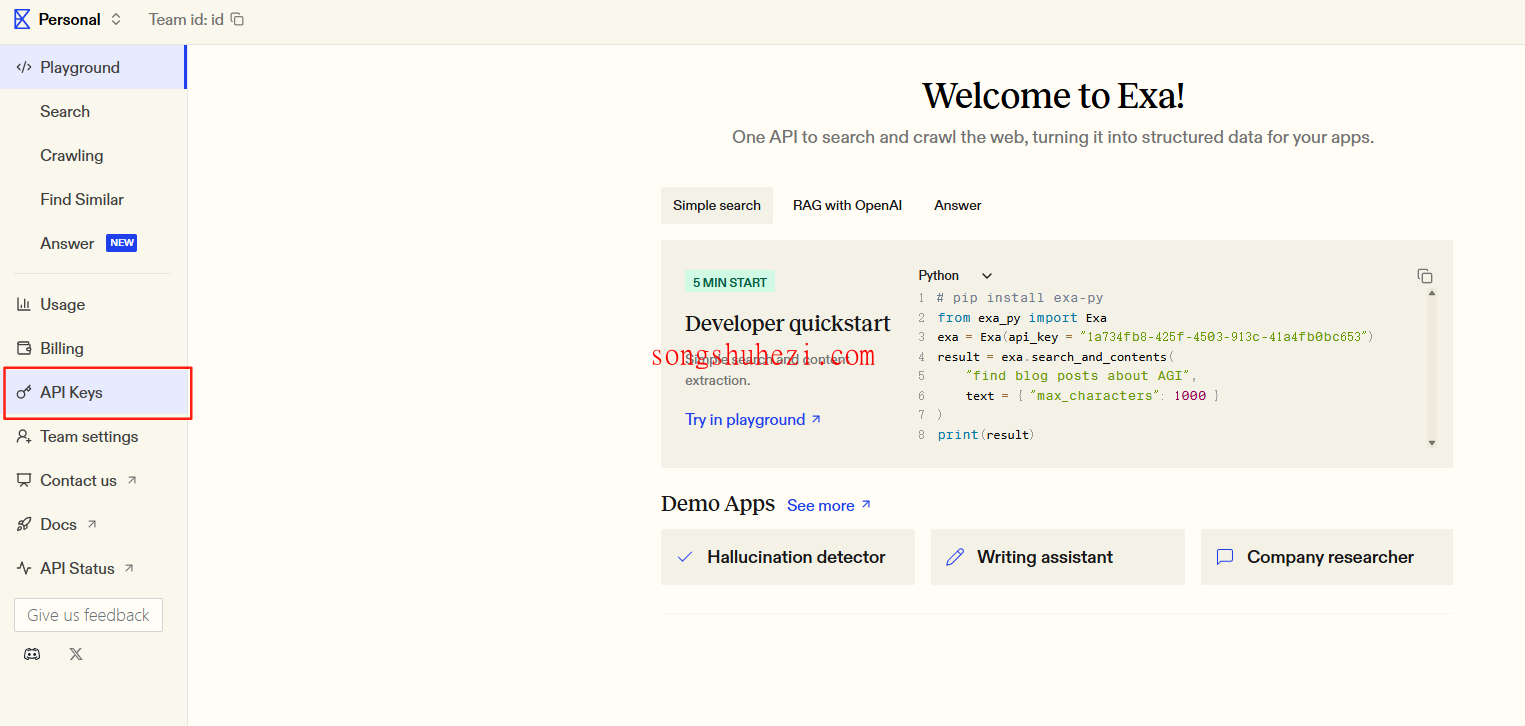
Task: Click the "find blog posts about AGI" line
Action: coord(1081,376)
